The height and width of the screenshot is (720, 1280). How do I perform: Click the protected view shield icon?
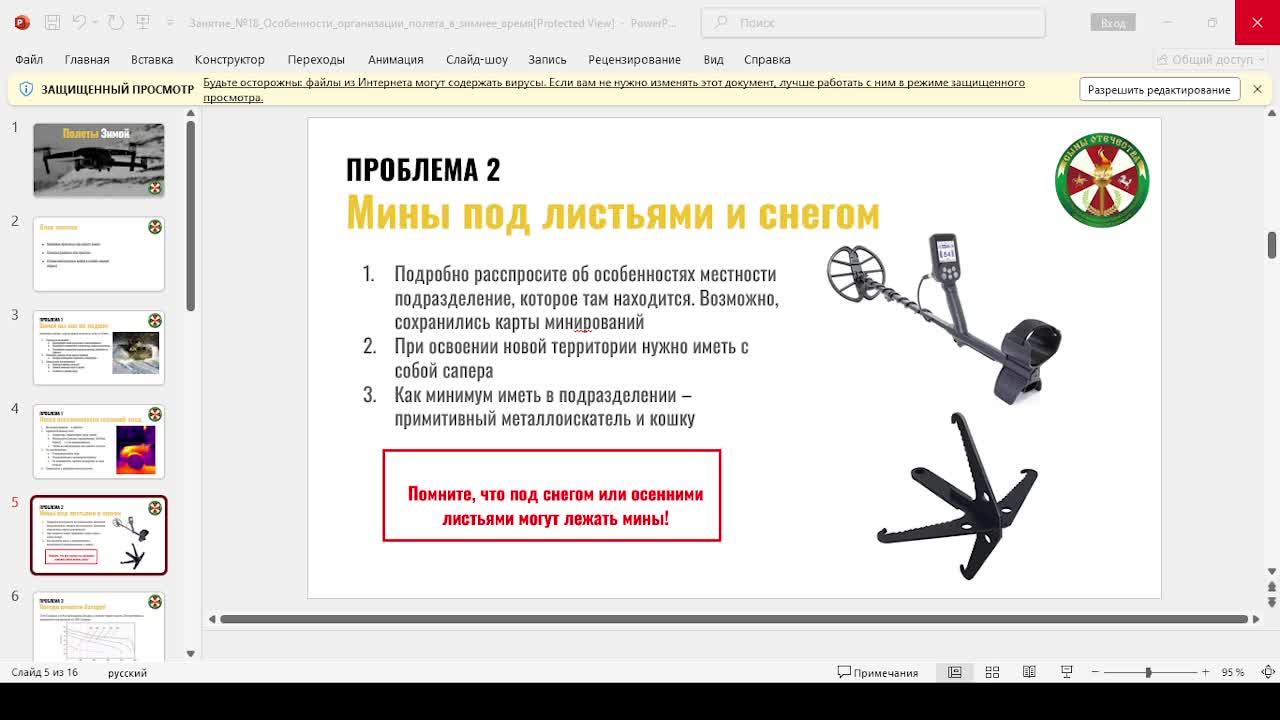click(x=26, y=89)
